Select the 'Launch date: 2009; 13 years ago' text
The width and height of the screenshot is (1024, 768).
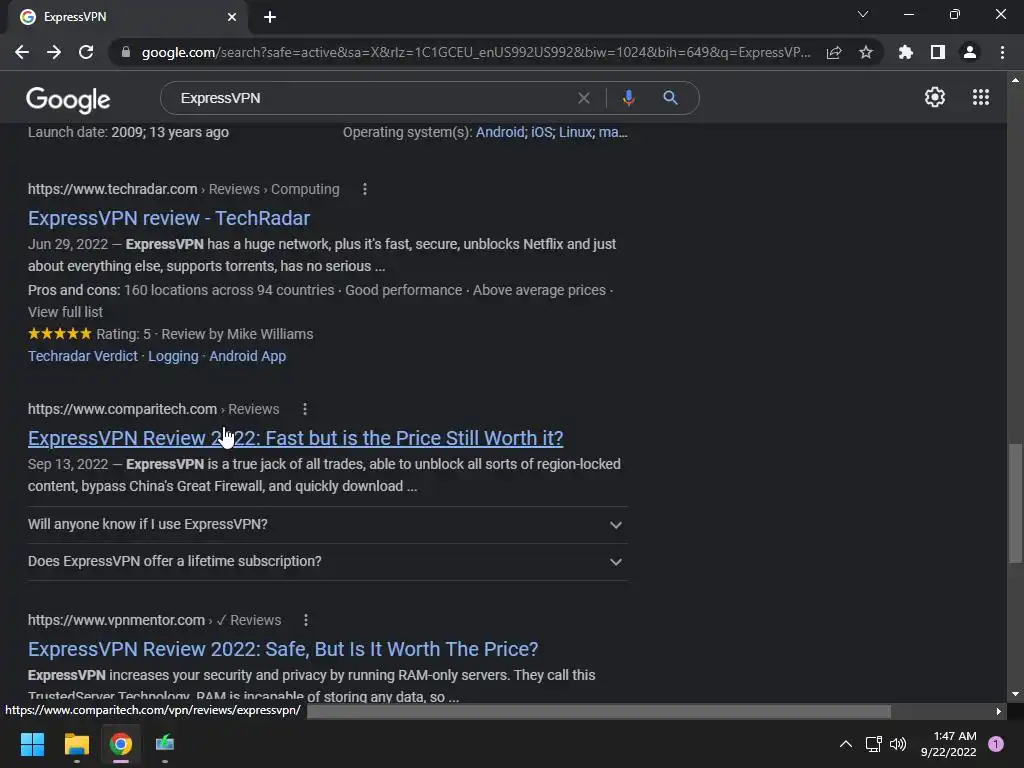click(x=128, y=132)
